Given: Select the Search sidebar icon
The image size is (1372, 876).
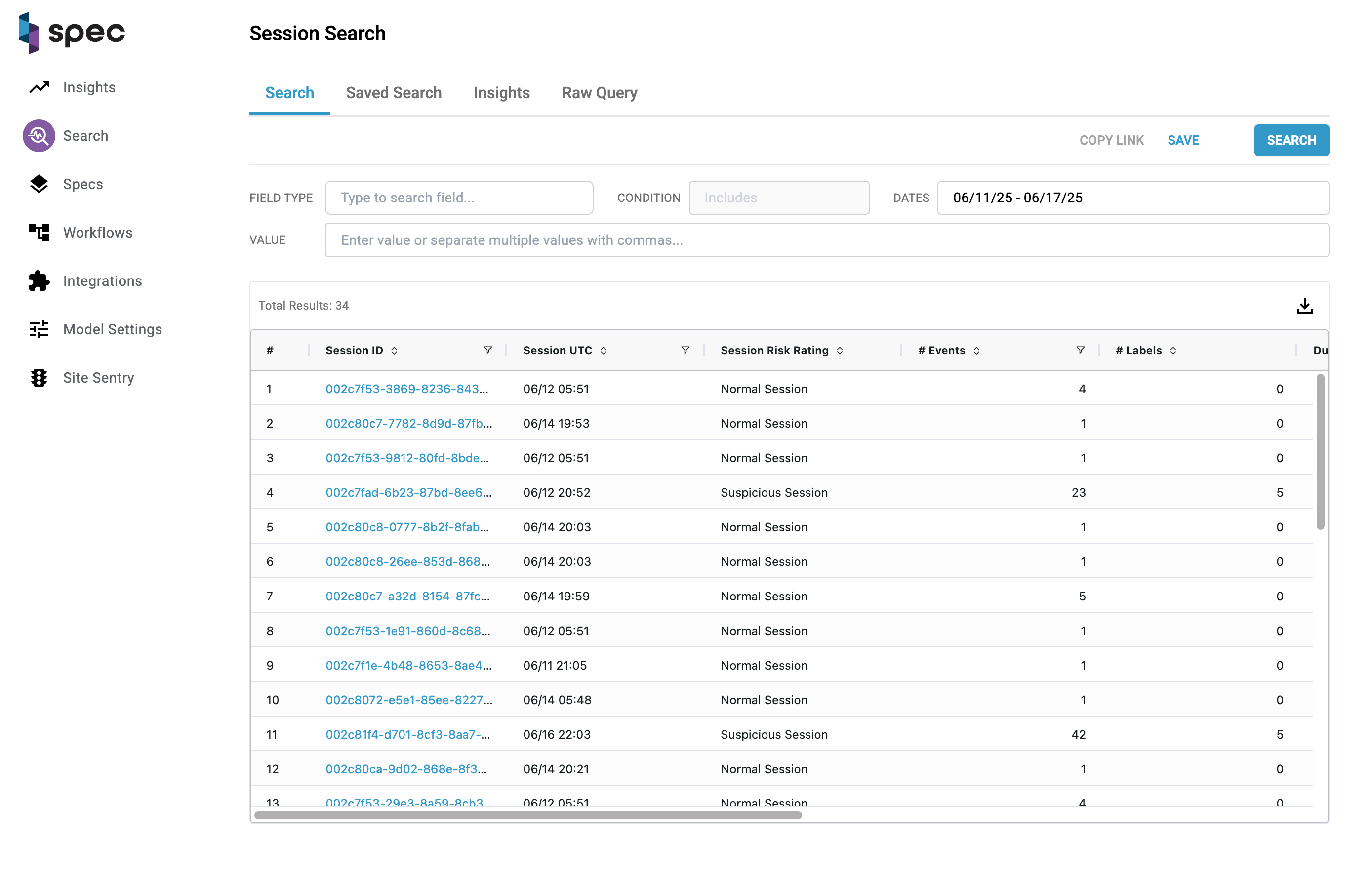Looking at the screenshot, I should [38, 136].
